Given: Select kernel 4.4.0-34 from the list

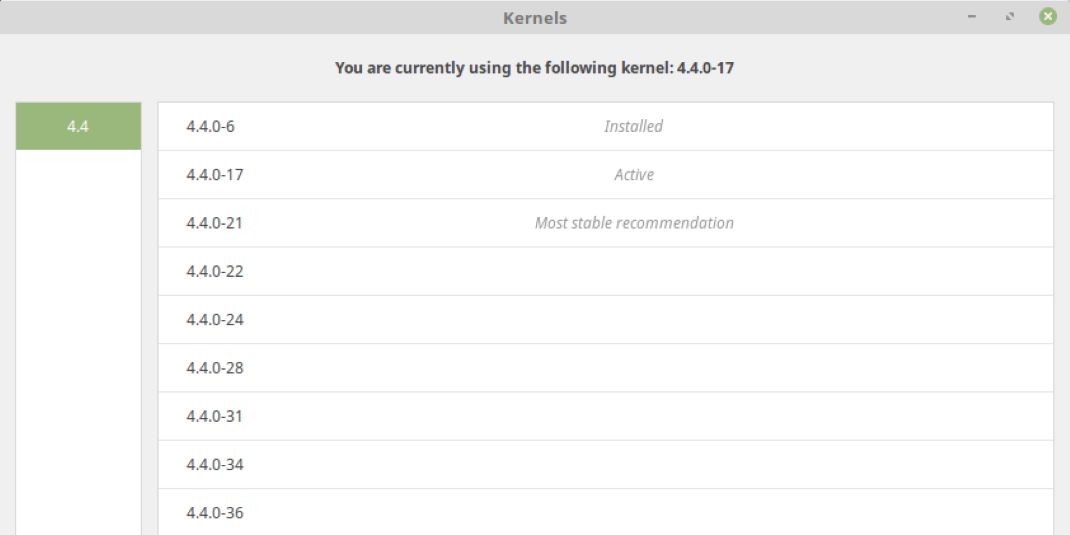Looking at the screenshot, I should [x=215, y=465].
